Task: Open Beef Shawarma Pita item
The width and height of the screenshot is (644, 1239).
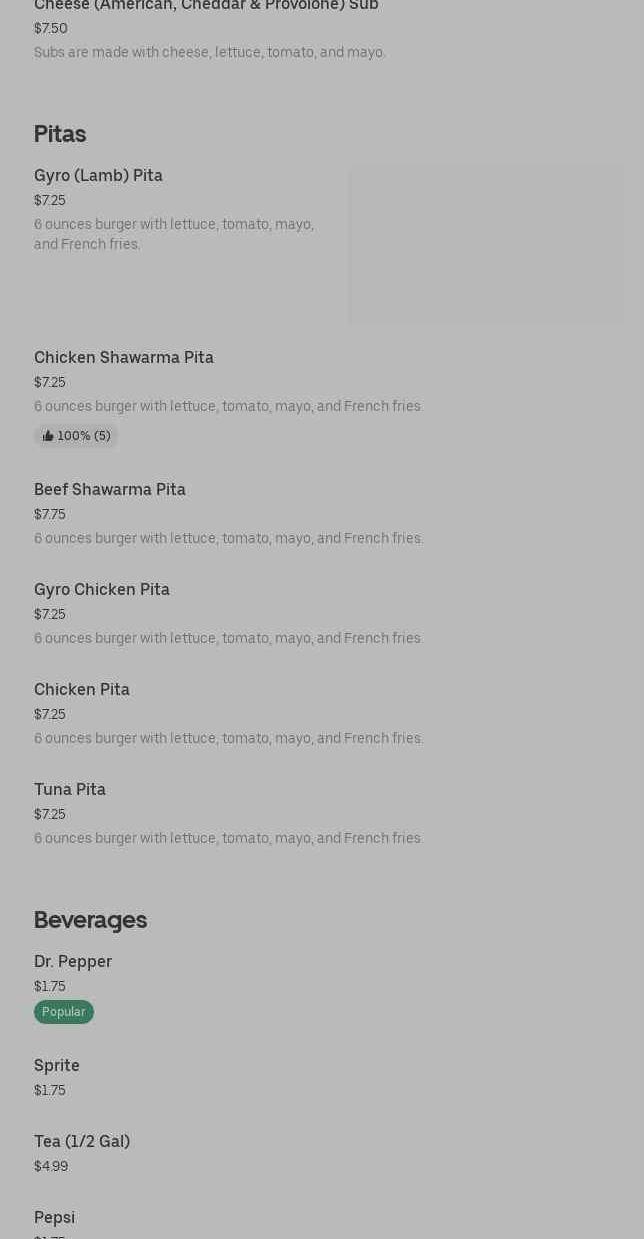Action: tap(110, 490)
